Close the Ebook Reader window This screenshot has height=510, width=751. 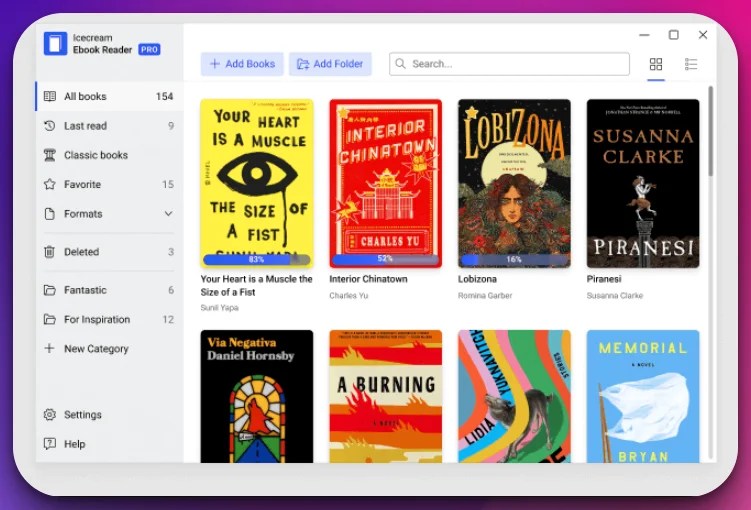coord(703,34)
